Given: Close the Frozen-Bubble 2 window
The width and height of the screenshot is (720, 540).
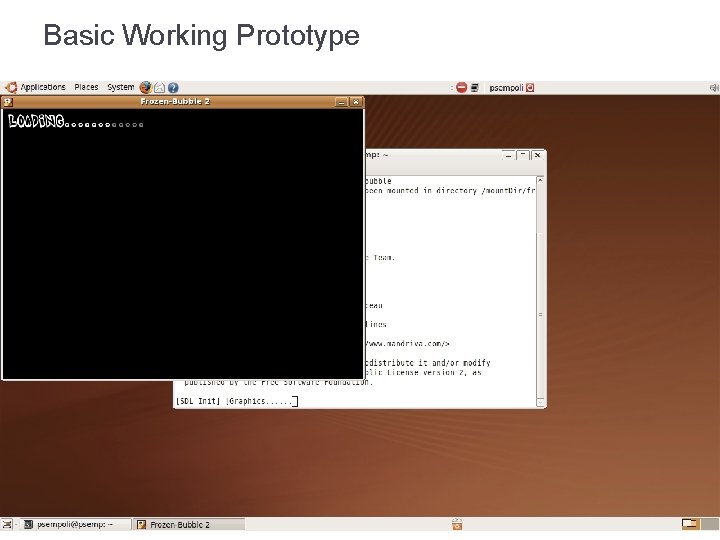Looking at the screenshot, I should (355, 102).
